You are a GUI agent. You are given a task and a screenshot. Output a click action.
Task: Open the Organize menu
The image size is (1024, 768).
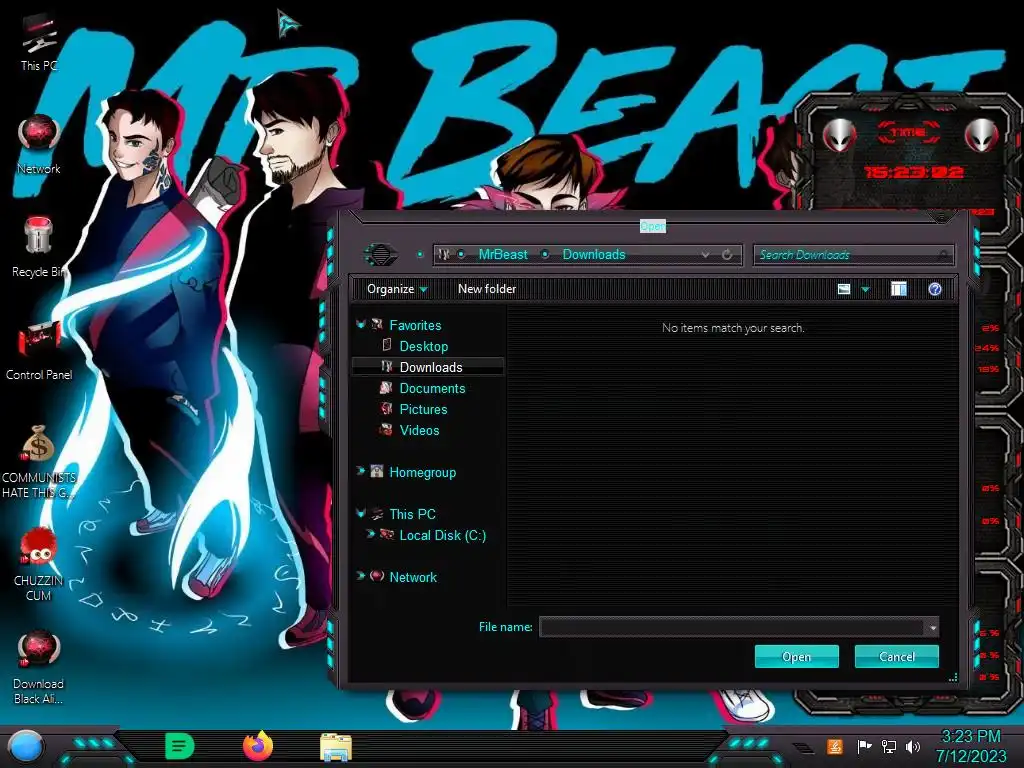(x=397, y=289)
